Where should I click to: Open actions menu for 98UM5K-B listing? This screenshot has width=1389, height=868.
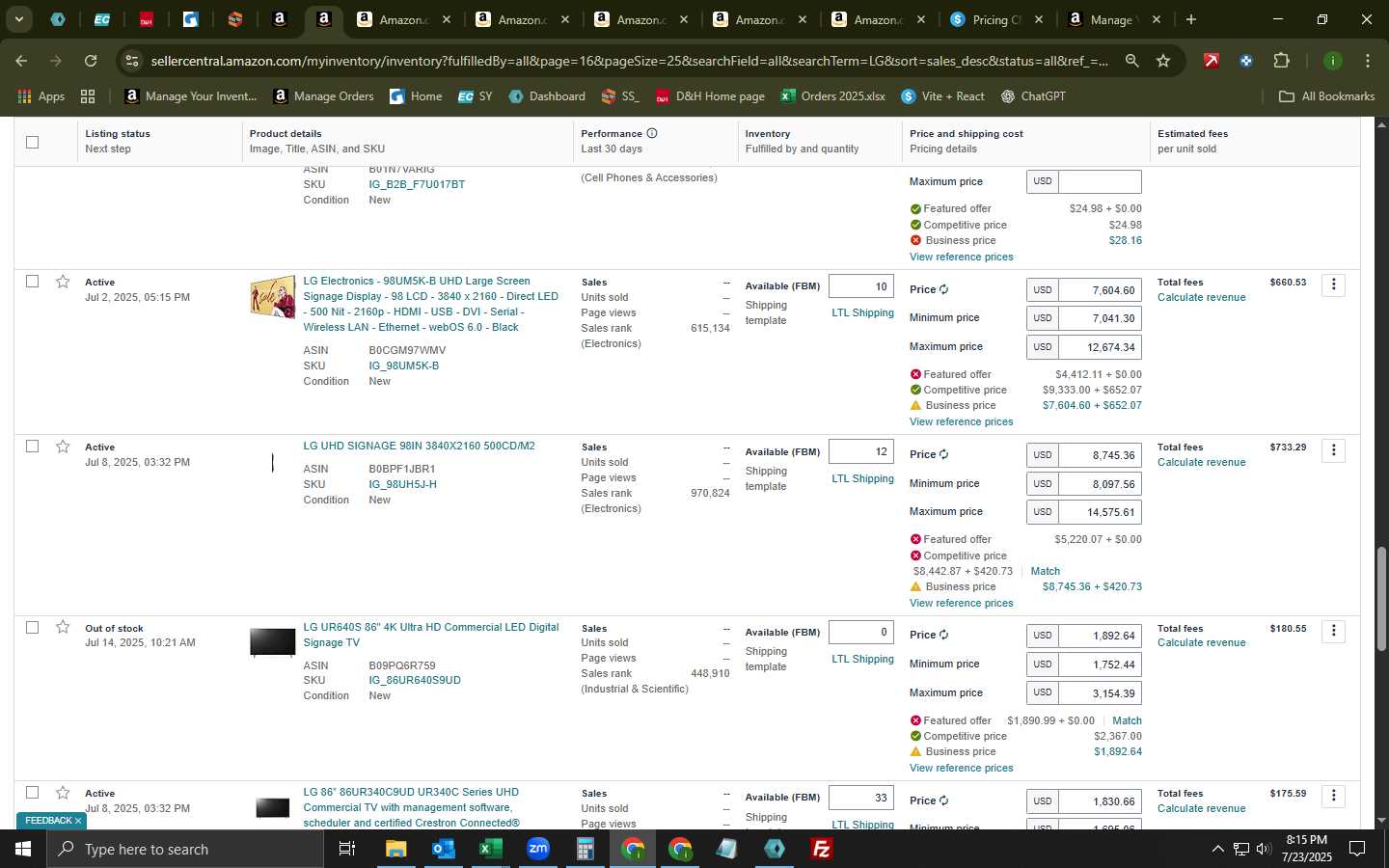(1333, 285)
